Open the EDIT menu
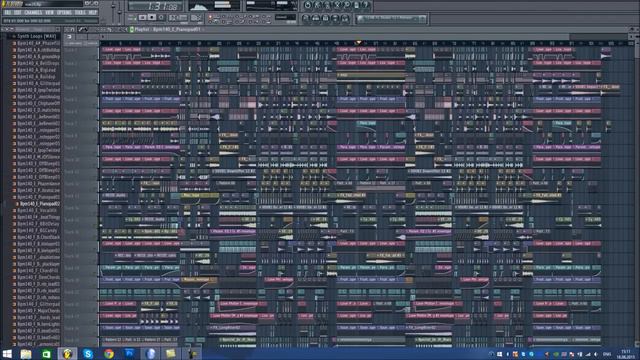 [x=18, y=13]
